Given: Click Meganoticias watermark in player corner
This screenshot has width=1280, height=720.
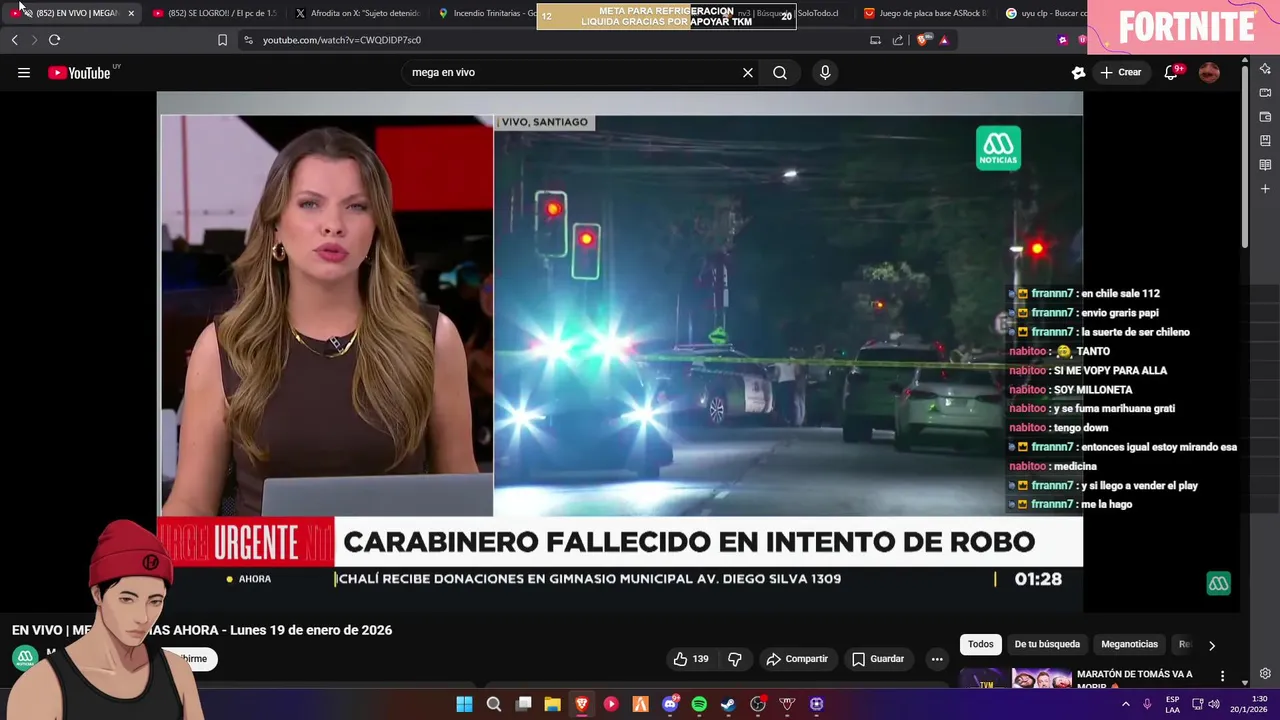Looking at the screenshot, I should click(1218, 583).
